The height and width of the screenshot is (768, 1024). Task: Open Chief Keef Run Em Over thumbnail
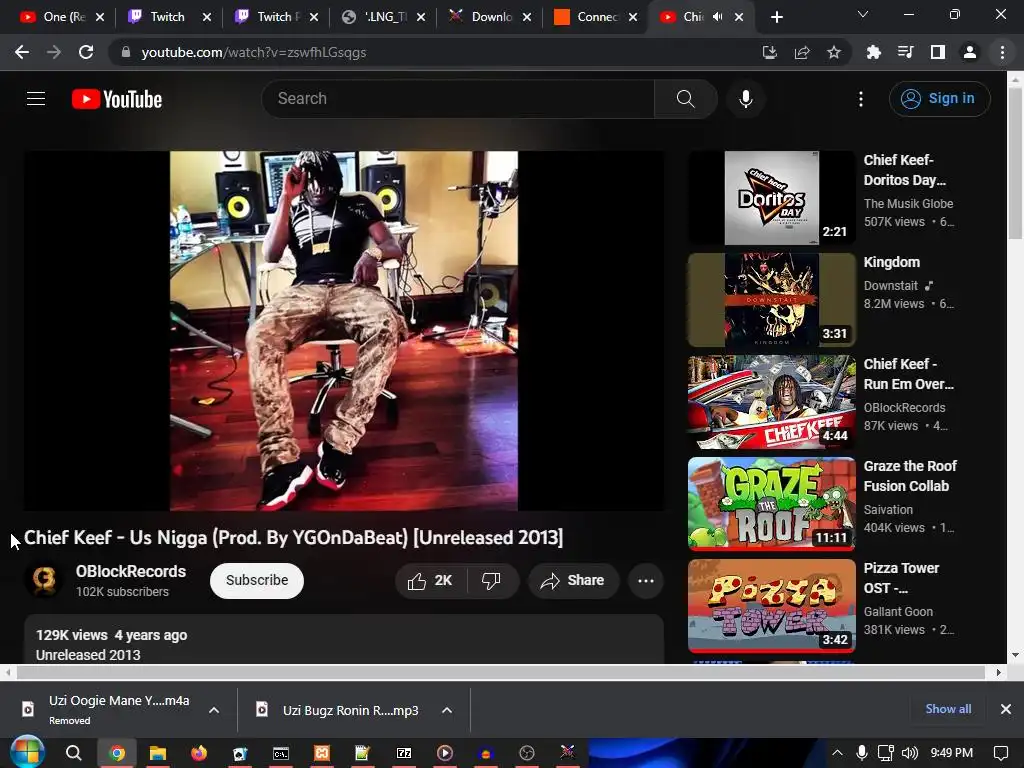pos(772,402)
